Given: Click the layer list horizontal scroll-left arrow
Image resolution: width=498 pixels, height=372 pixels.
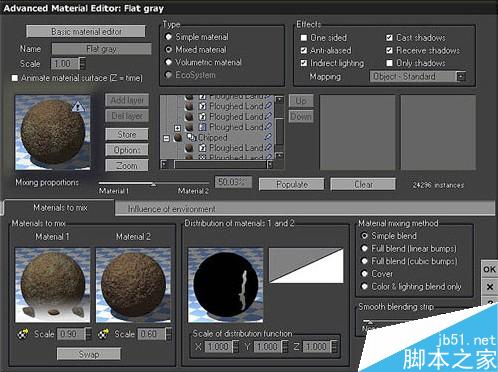Looking at the screenshot, I should [x=164, y=164].
